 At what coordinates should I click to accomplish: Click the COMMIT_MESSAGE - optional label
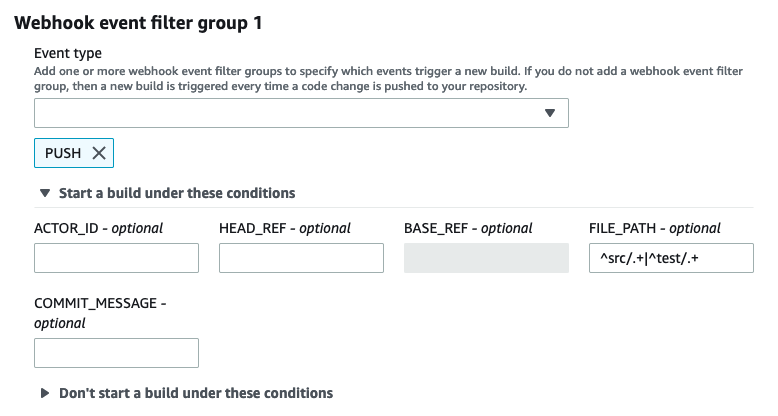(x=100, y=312)
